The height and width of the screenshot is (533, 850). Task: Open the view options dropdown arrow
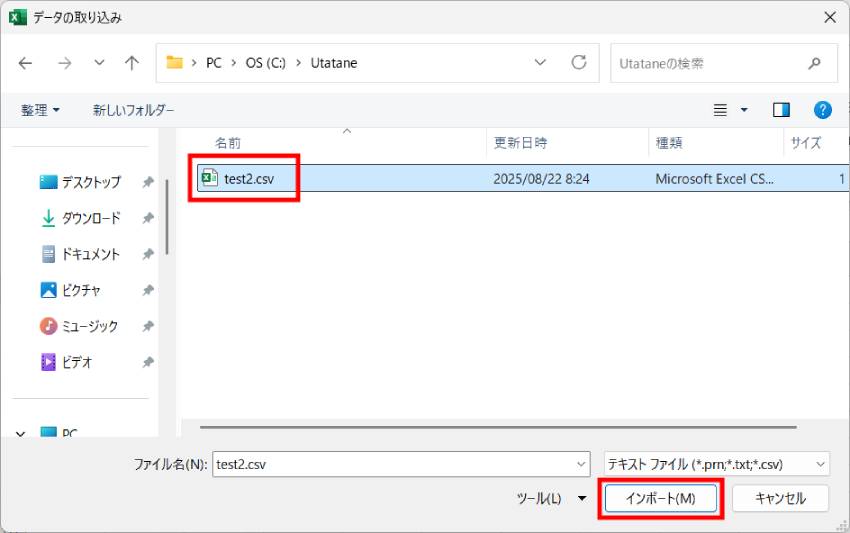[744, 110]
